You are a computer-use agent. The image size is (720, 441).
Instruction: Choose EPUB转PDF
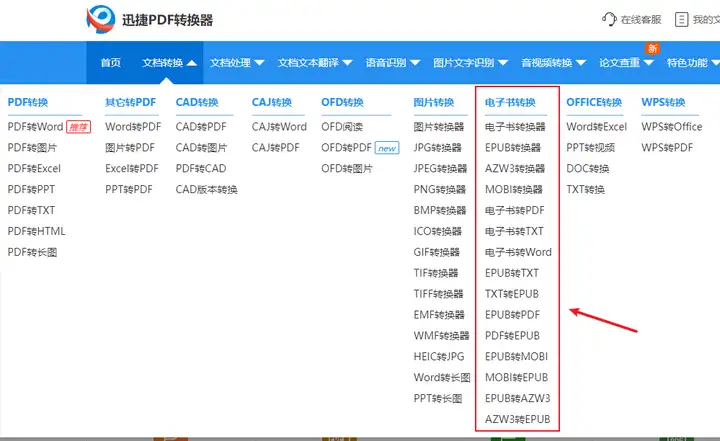(512, 315)
